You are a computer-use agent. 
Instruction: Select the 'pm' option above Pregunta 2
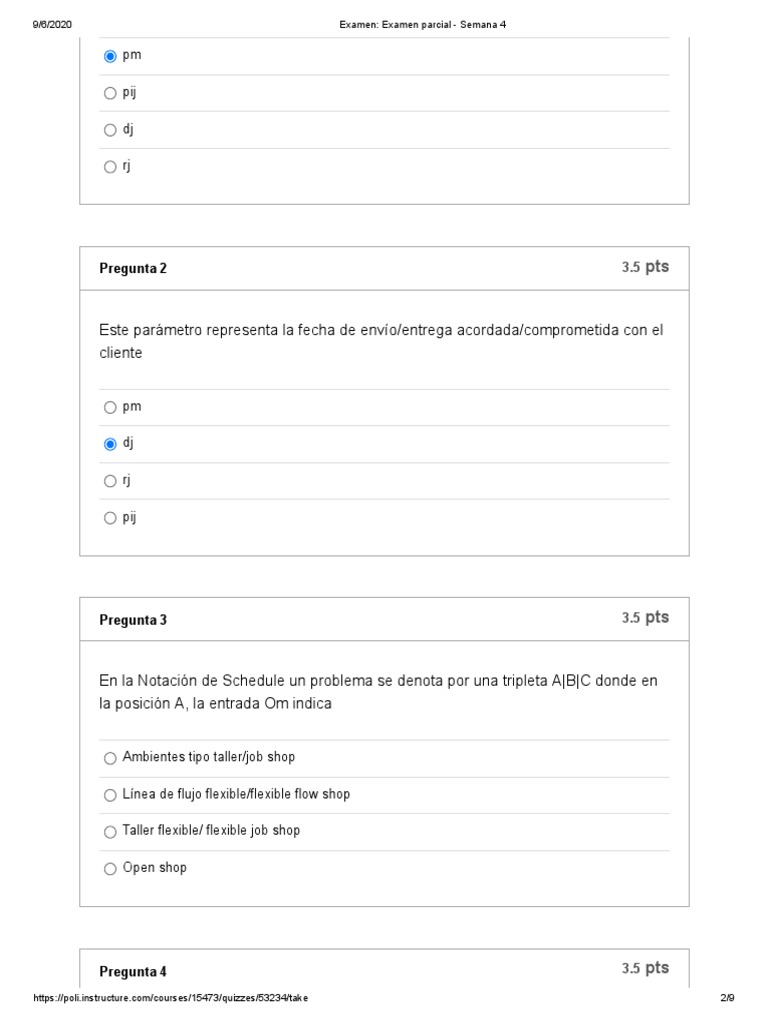tap(110, 56)
